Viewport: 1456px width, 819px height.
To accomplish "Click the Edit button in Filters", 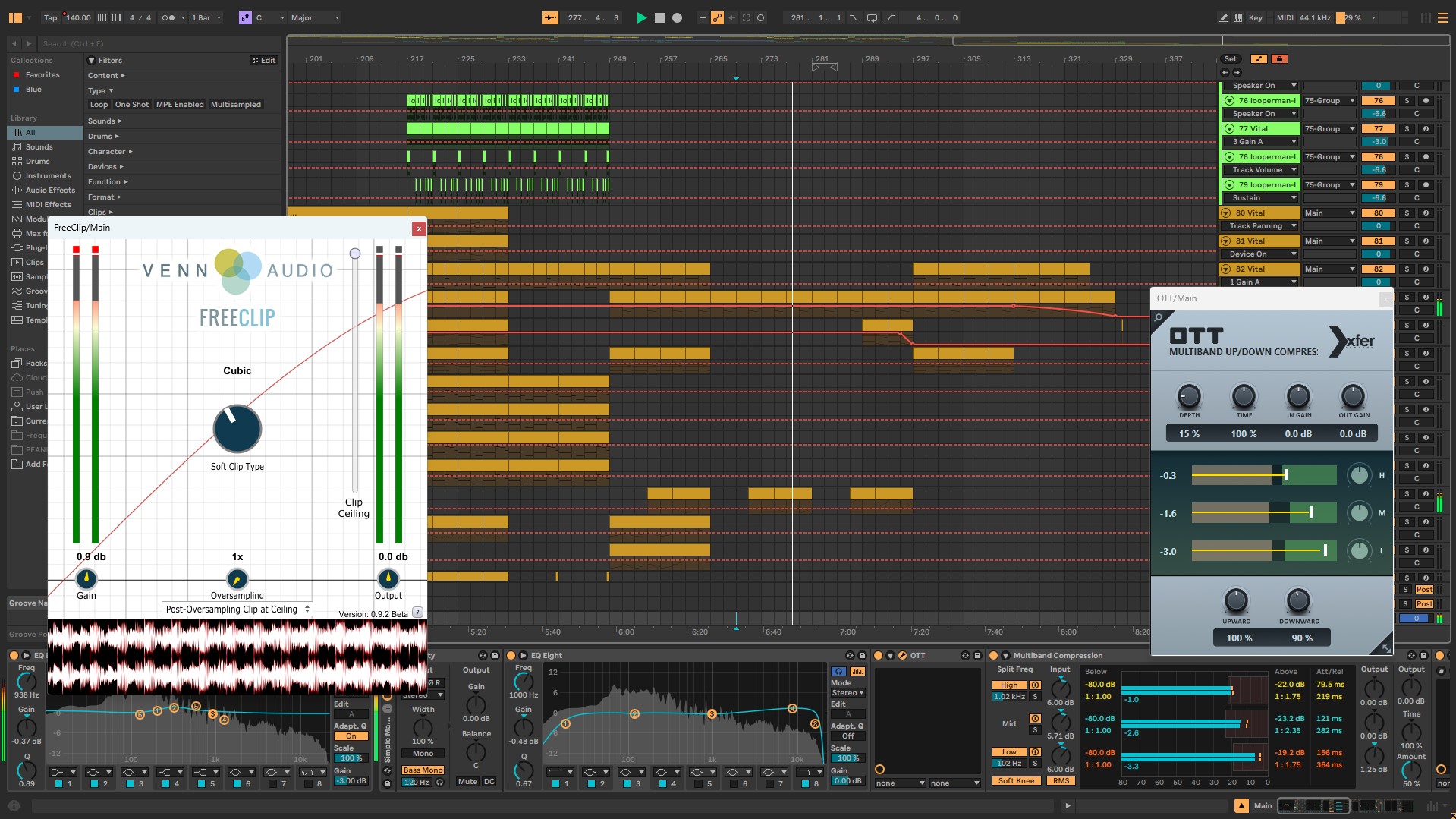I will (264, 60).
